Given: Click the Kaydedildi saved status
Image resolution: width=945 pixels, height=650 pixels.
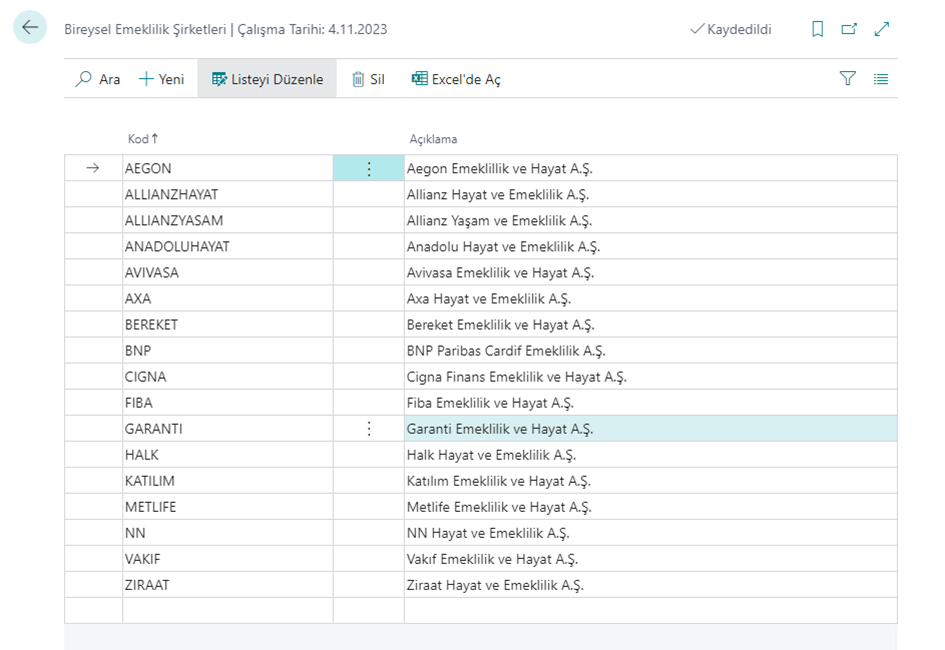Looking at the screenshot, I should [730, 29].
